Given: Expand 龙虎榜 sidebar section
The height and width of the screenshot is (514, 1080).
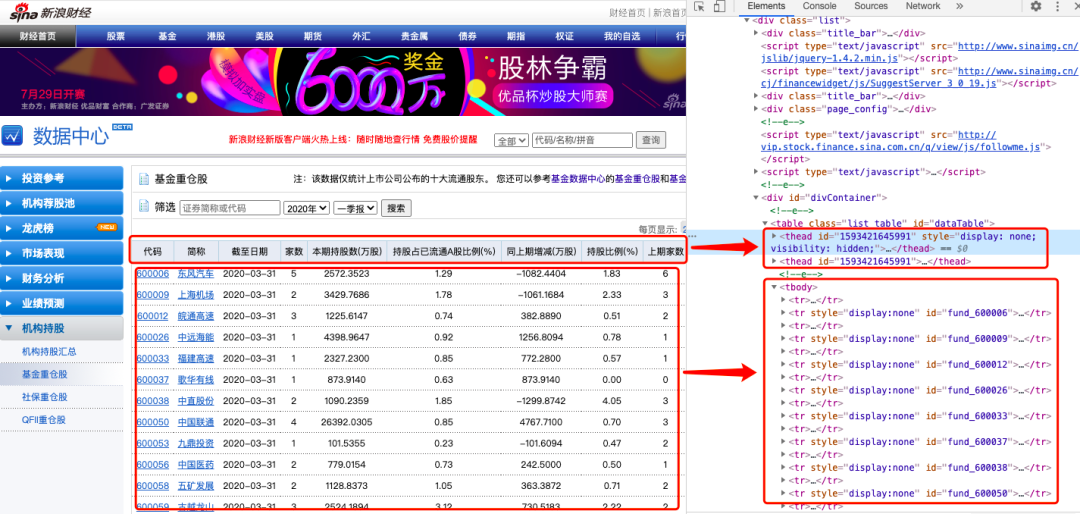Looking at the screenshot, I should (x=62, y=228).
